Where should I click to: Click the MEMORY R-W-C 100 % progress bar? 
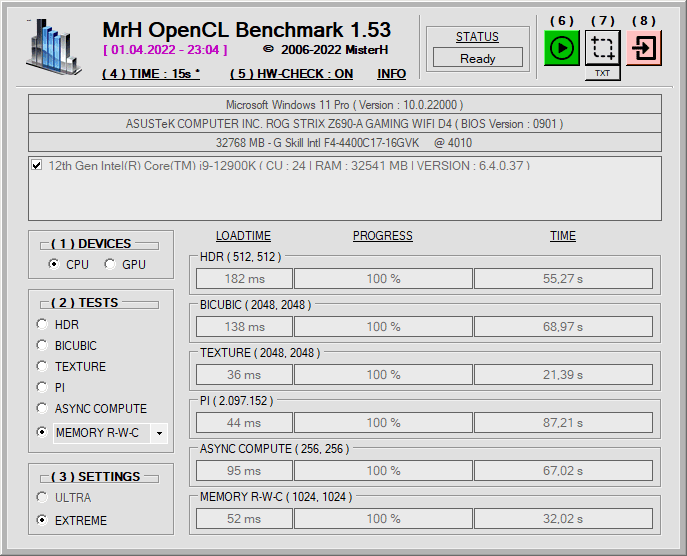[383, 519]
